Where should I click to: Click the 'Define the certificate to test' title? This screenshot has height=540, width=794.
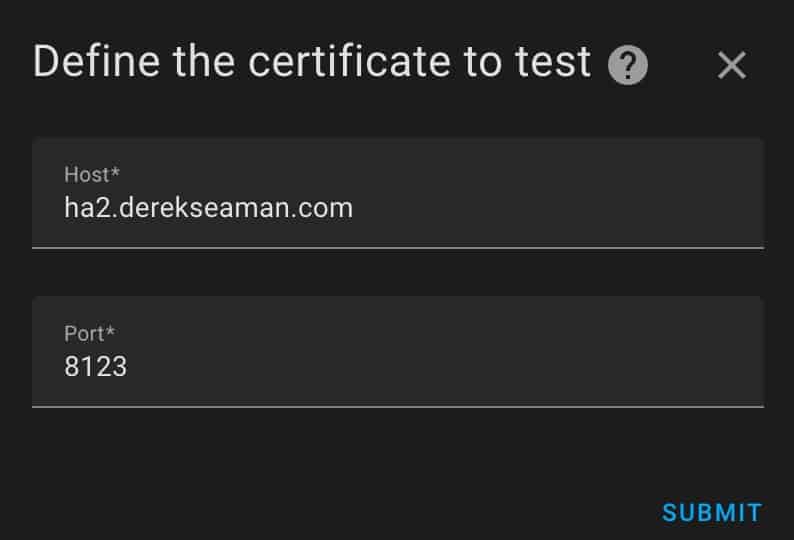pos(311,62)
